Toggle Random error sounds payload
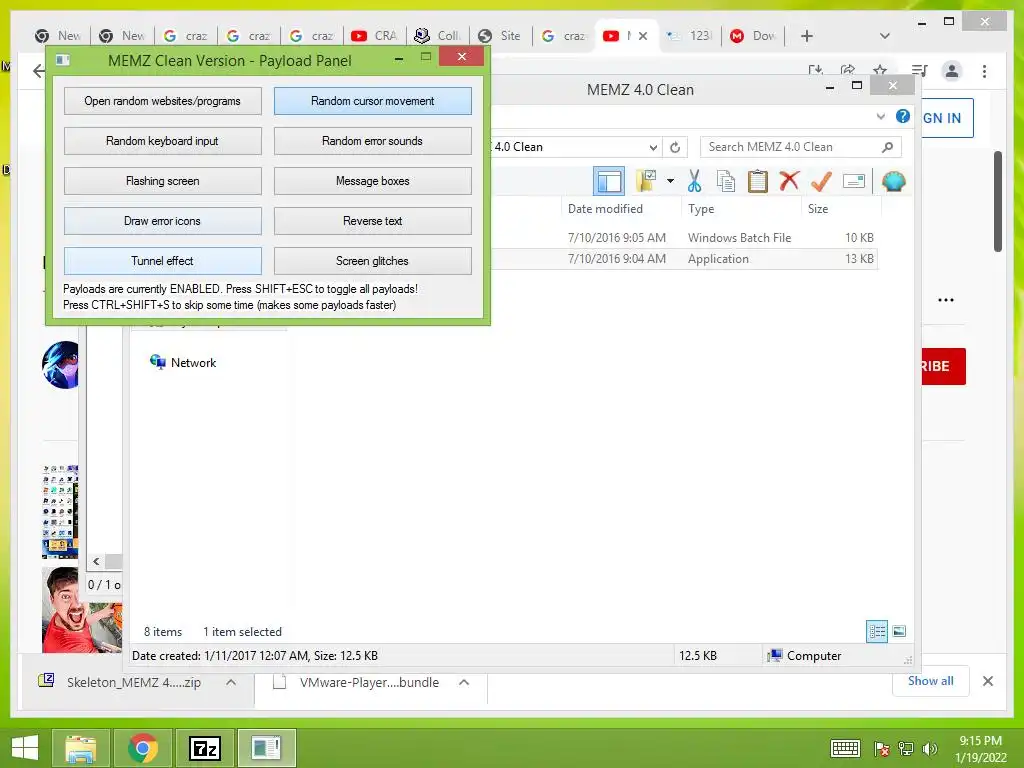This screenshot has height=768, width=1024. pyautogui.click(x=372, y=141)
